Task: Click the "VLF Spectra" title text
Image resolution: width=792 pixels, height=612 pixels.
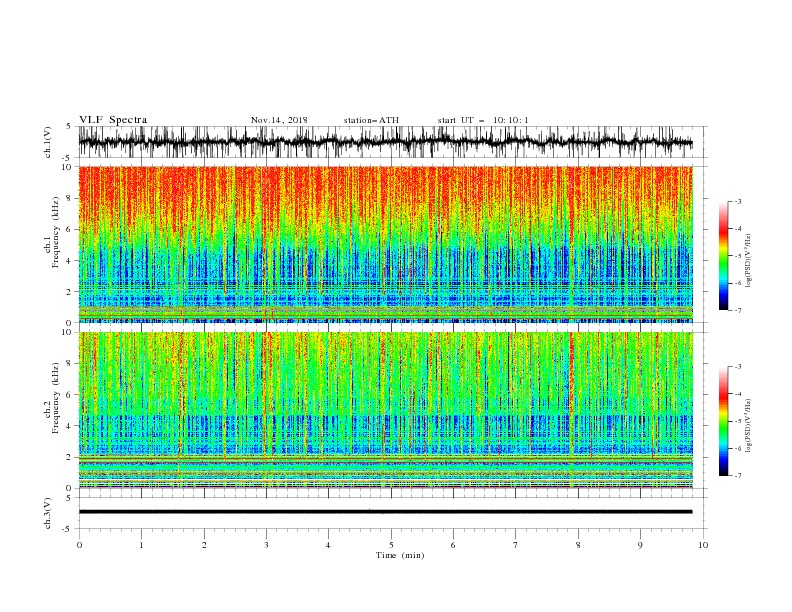Action: (x=113, y=120)
